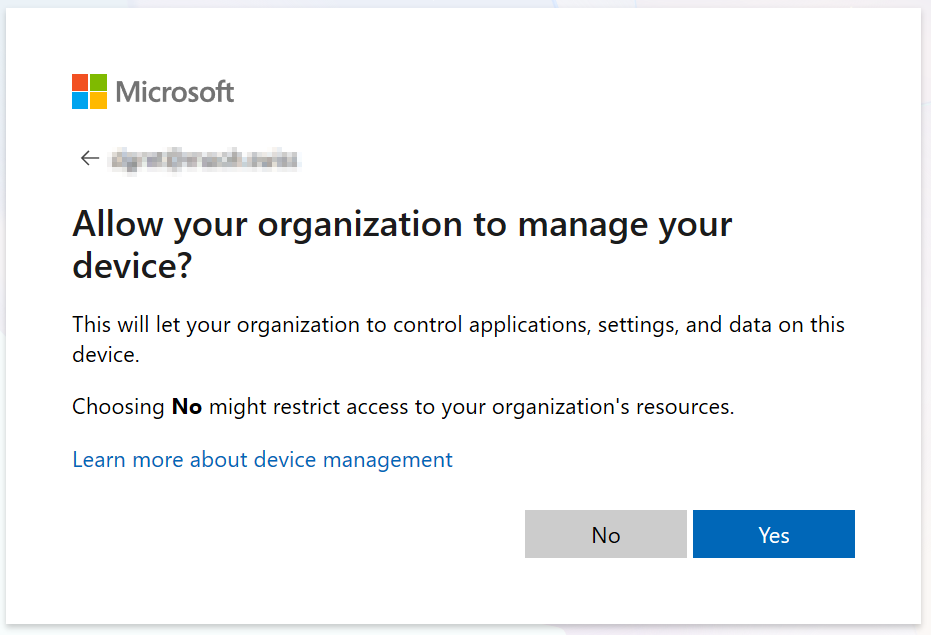Click the 'Choosing No might restrict' sentence
Screen dimensions: 931x635
tap(403, 407)
